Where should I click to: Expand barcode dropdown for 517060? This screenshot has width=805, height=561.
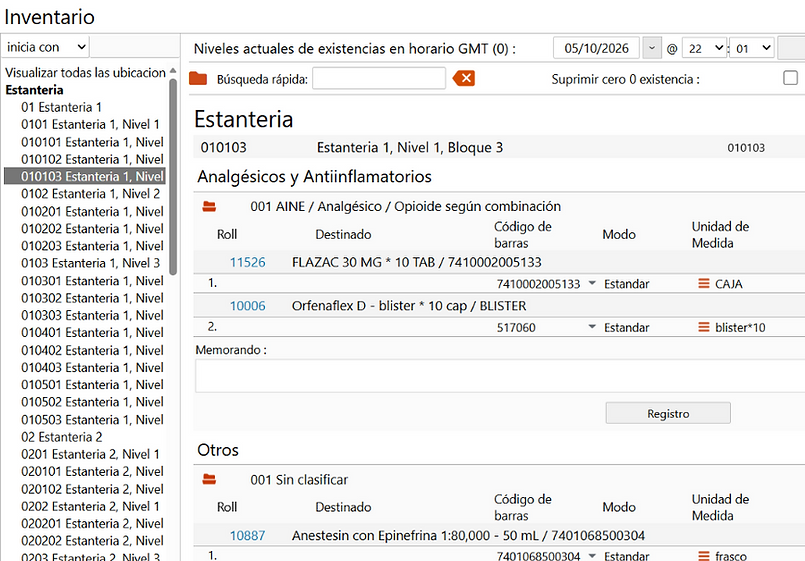592,327
